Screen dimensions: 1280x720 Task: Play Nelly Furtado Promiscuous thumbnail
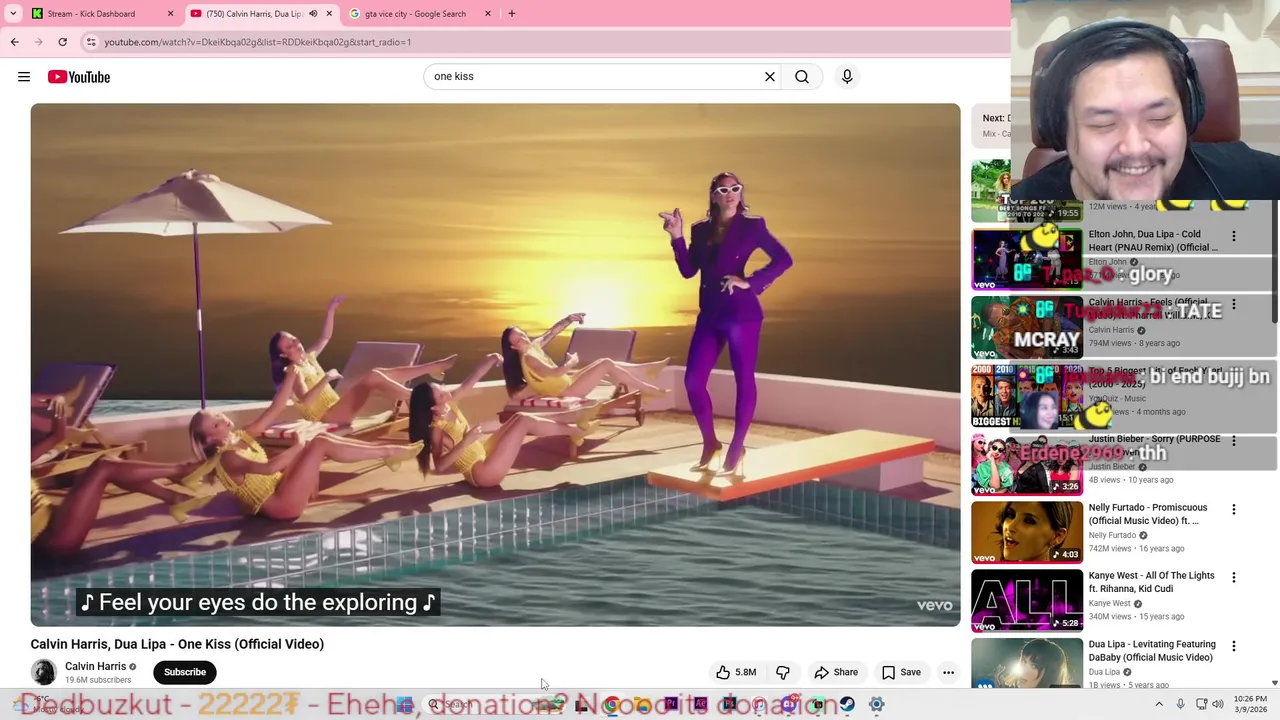tap(1027, 533)
